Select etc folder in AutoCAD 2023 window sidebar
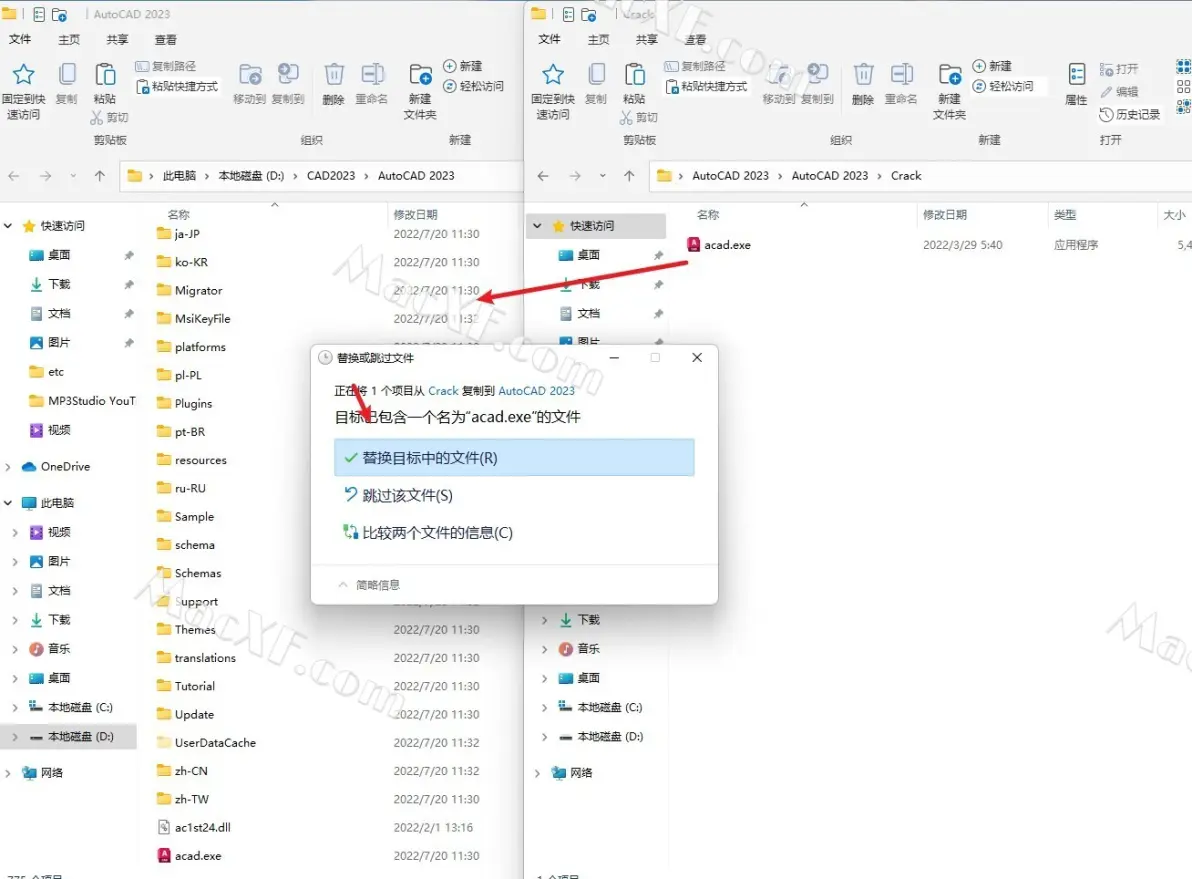Screen dimensions: 1192x879 pos(55,372)
